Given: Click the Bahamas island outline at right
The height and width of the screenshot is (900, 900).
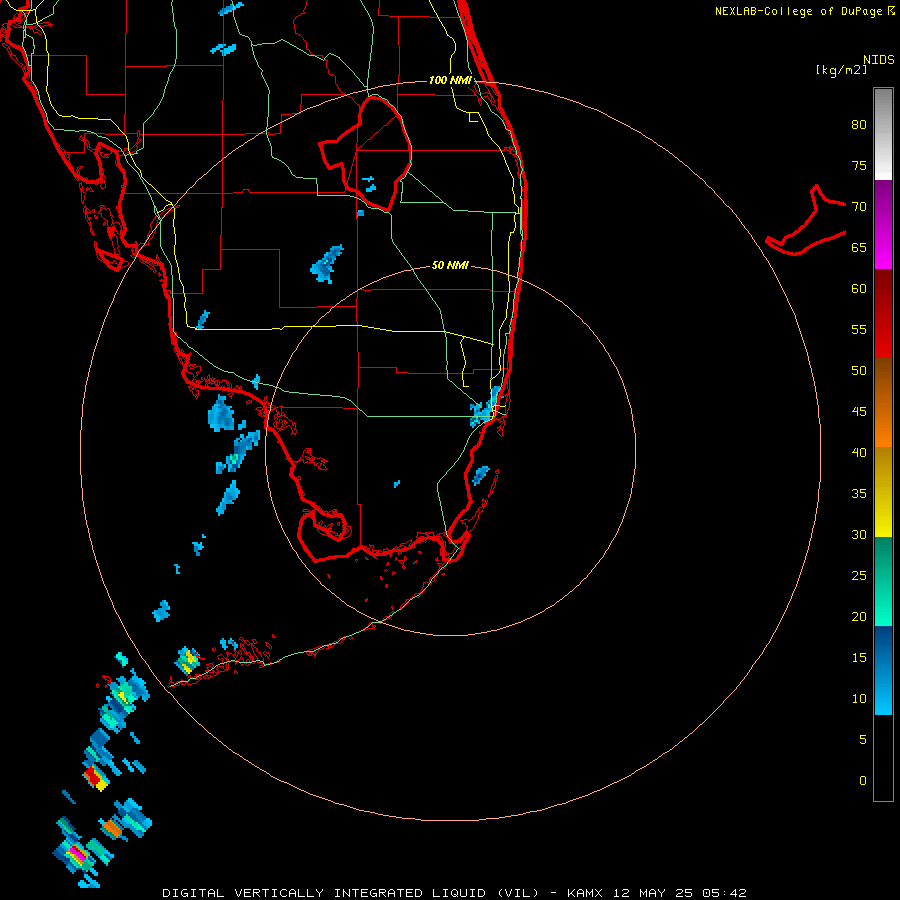Looking at the screenshot, I should [807, 221].
